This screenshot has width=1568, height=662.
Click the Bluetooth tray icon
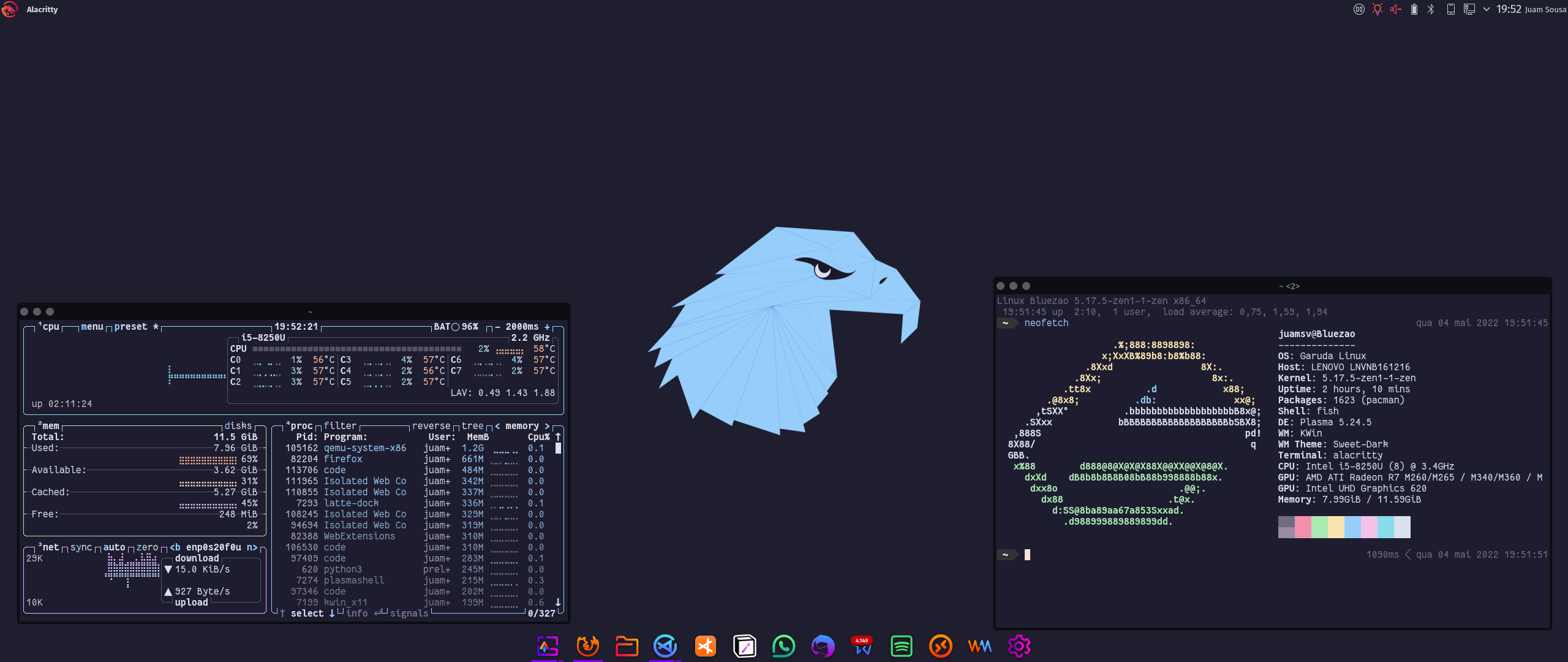tap(1431, 9)
